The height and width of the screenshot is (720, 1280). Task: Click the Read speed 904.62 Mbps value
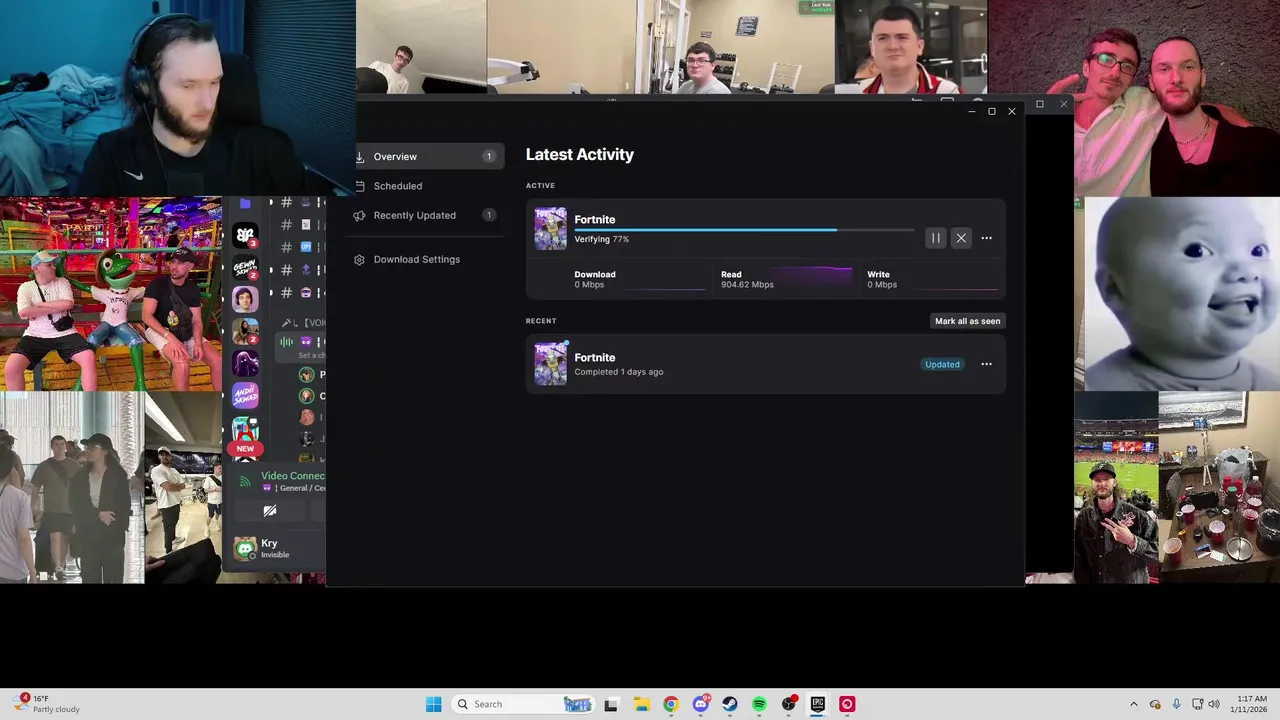coord(747,285)
